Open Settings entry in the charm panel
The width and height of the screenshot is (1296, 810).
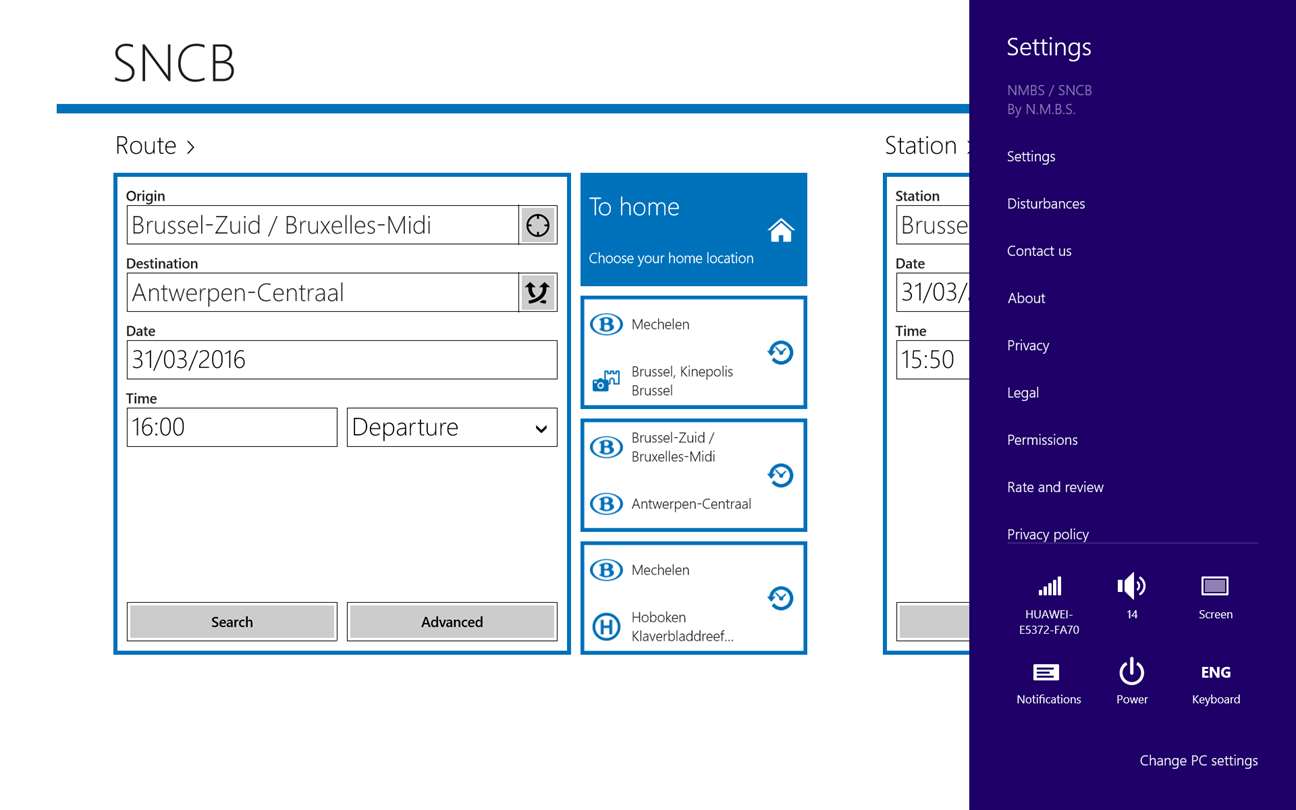pyautogui.click(x=1031, y=156)
